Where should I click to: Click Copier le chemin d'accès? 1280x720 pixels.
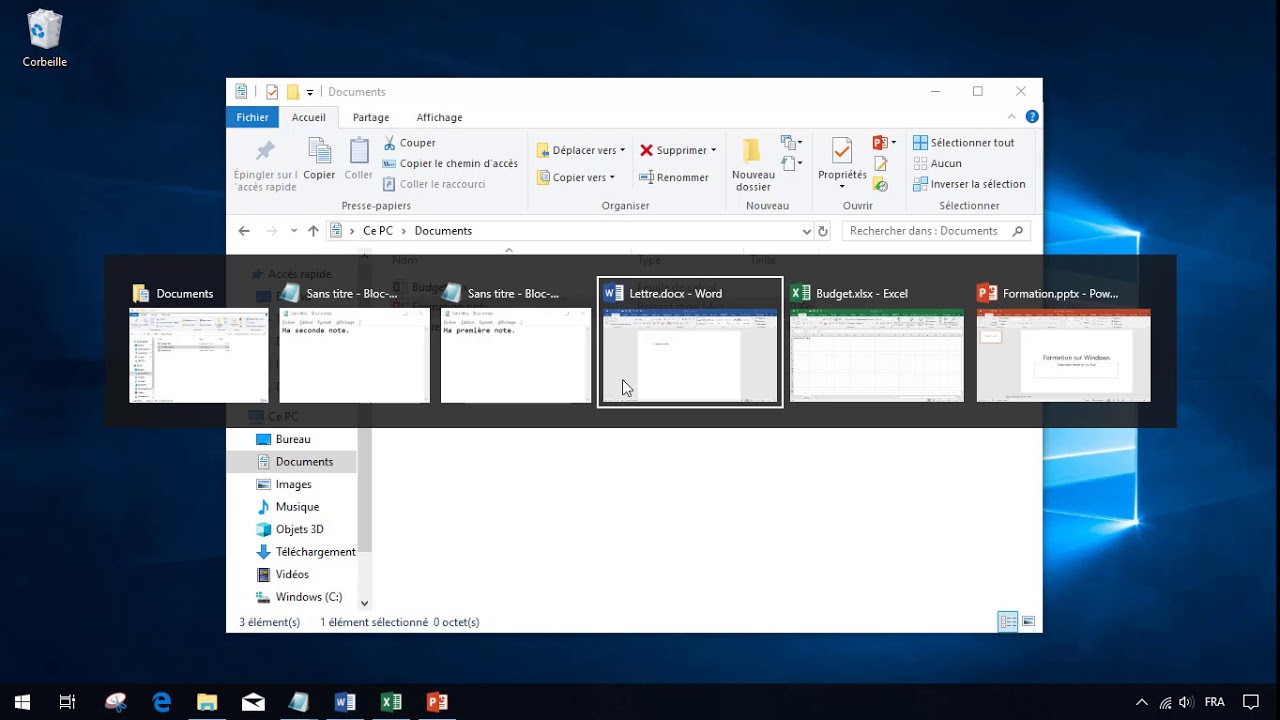pos(450,163)
